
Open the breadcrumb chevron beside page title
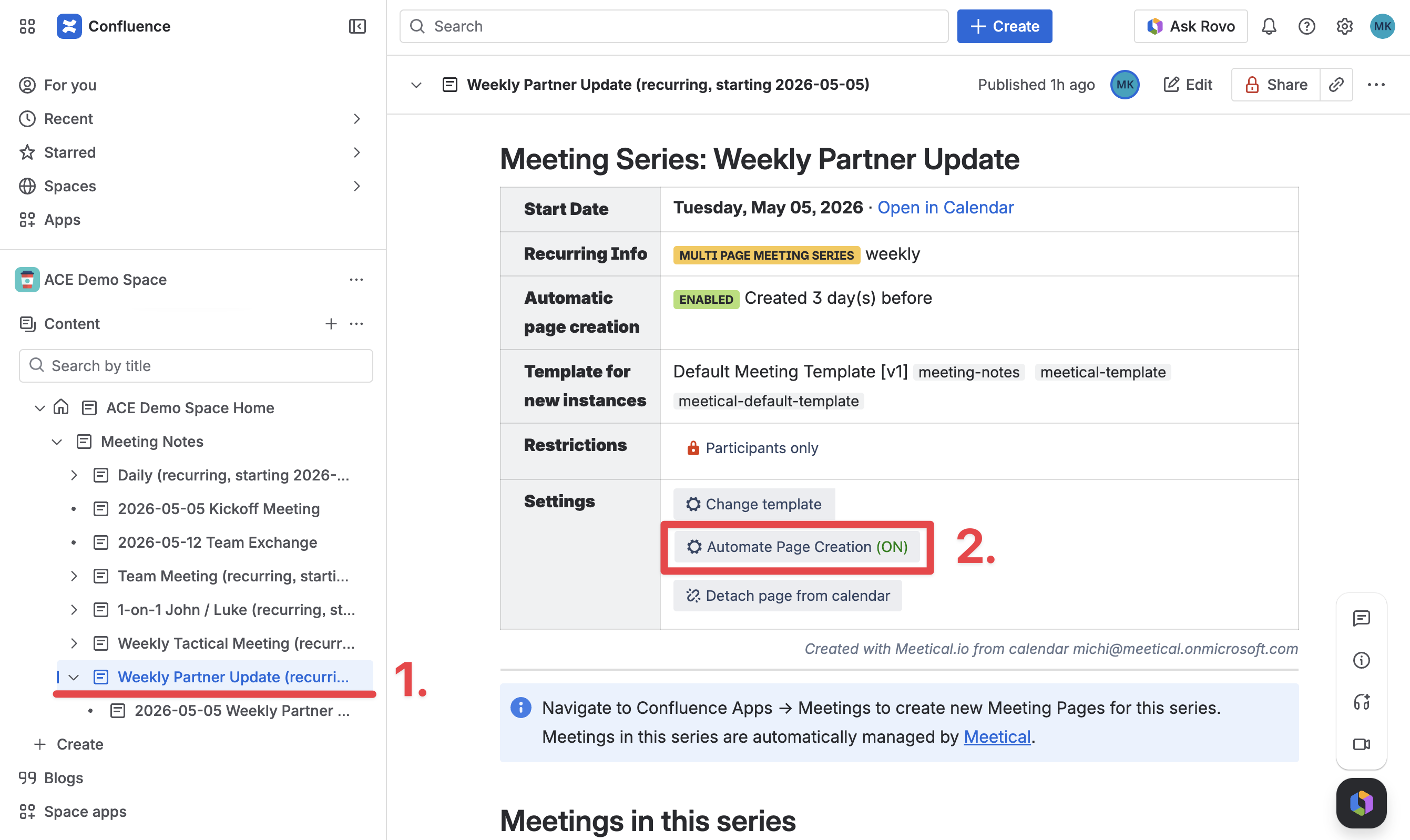tap(416, 85)
